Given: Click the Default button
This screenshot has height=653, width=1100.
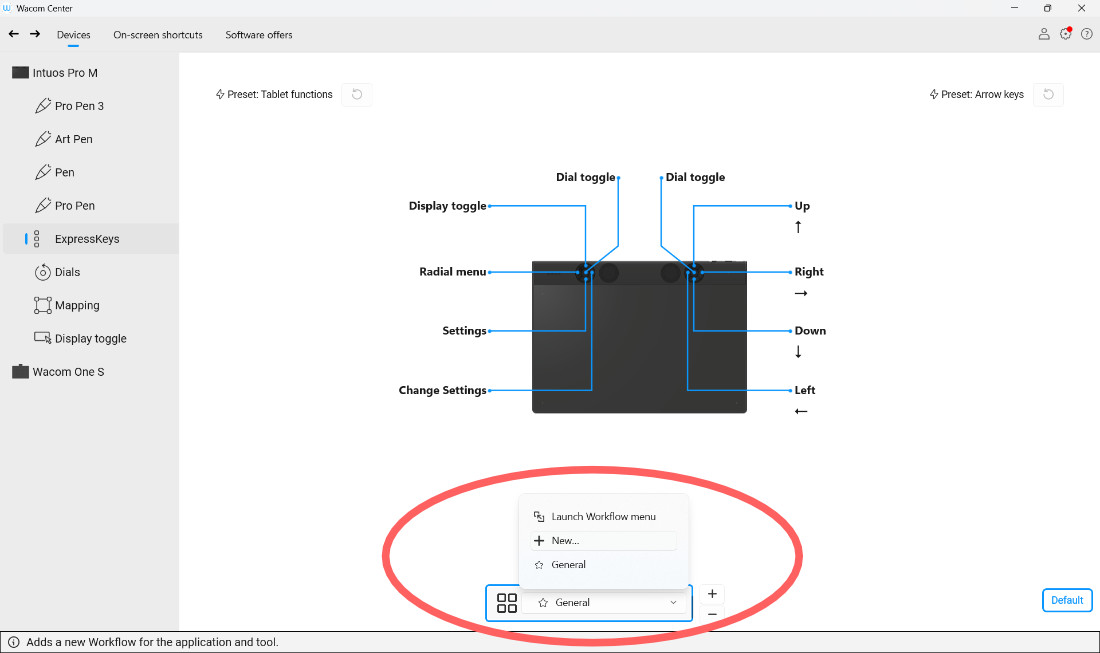Looking at the screenshot, I should pos(1067,600).
